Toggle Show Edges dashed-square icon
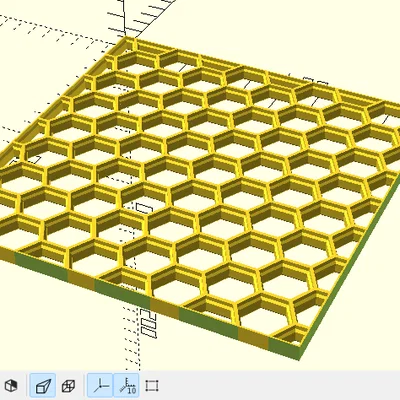 pyautogui.click(x=152, y=386)
